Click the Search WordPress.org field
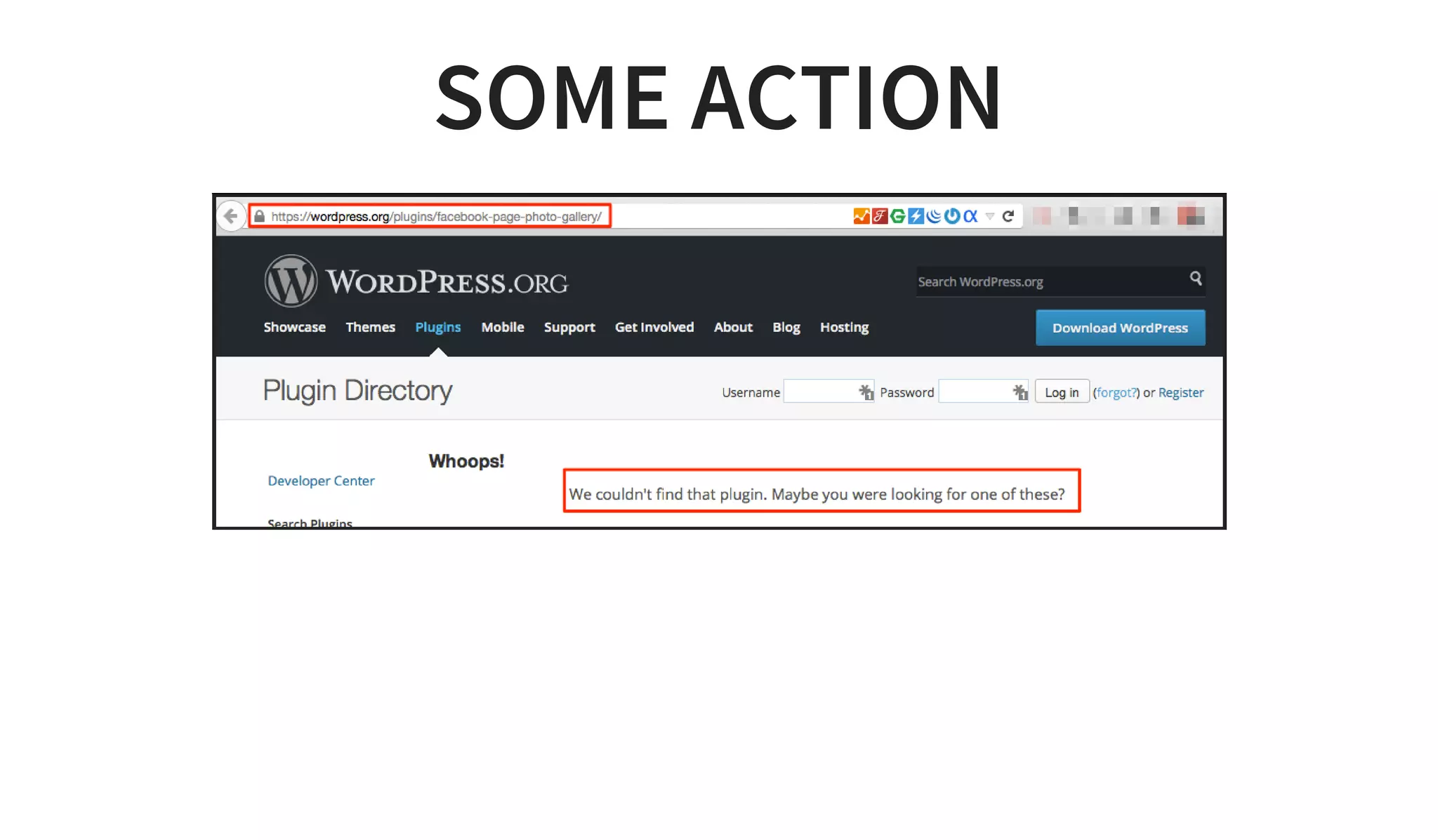Image resolution: width=1438 pixels, height=840 pixels. [1046, 281]
